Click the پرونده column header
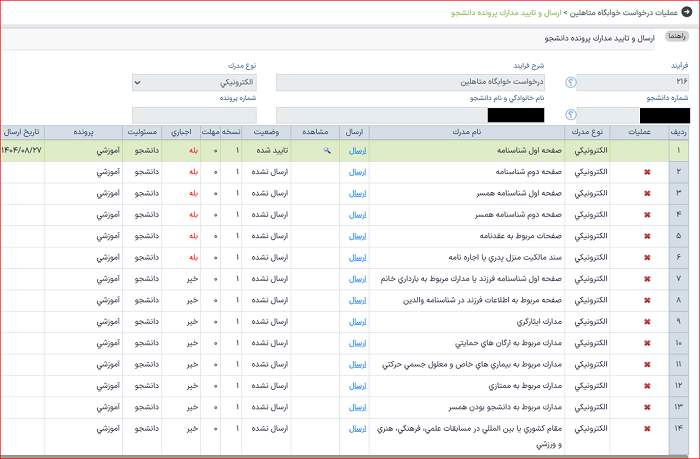Viewport: 700px width, 459px height. 83,132
